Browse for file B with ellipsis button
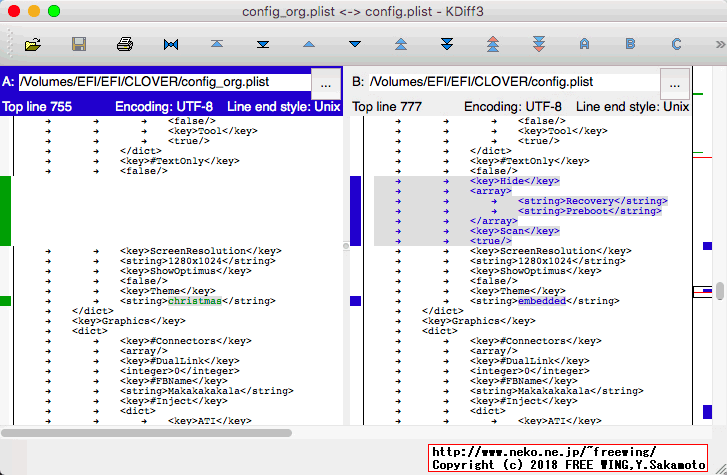This screenshot has width=727, height=475. pyautogui.click(x=675, y=84)
